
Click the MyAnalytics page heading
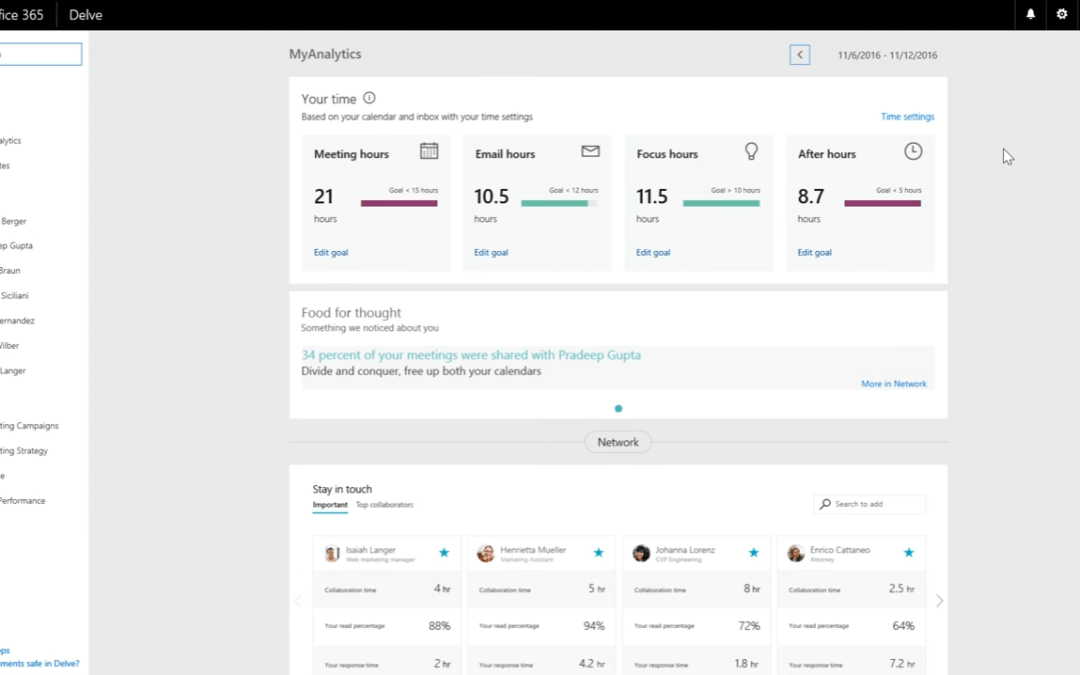(325, 54)
